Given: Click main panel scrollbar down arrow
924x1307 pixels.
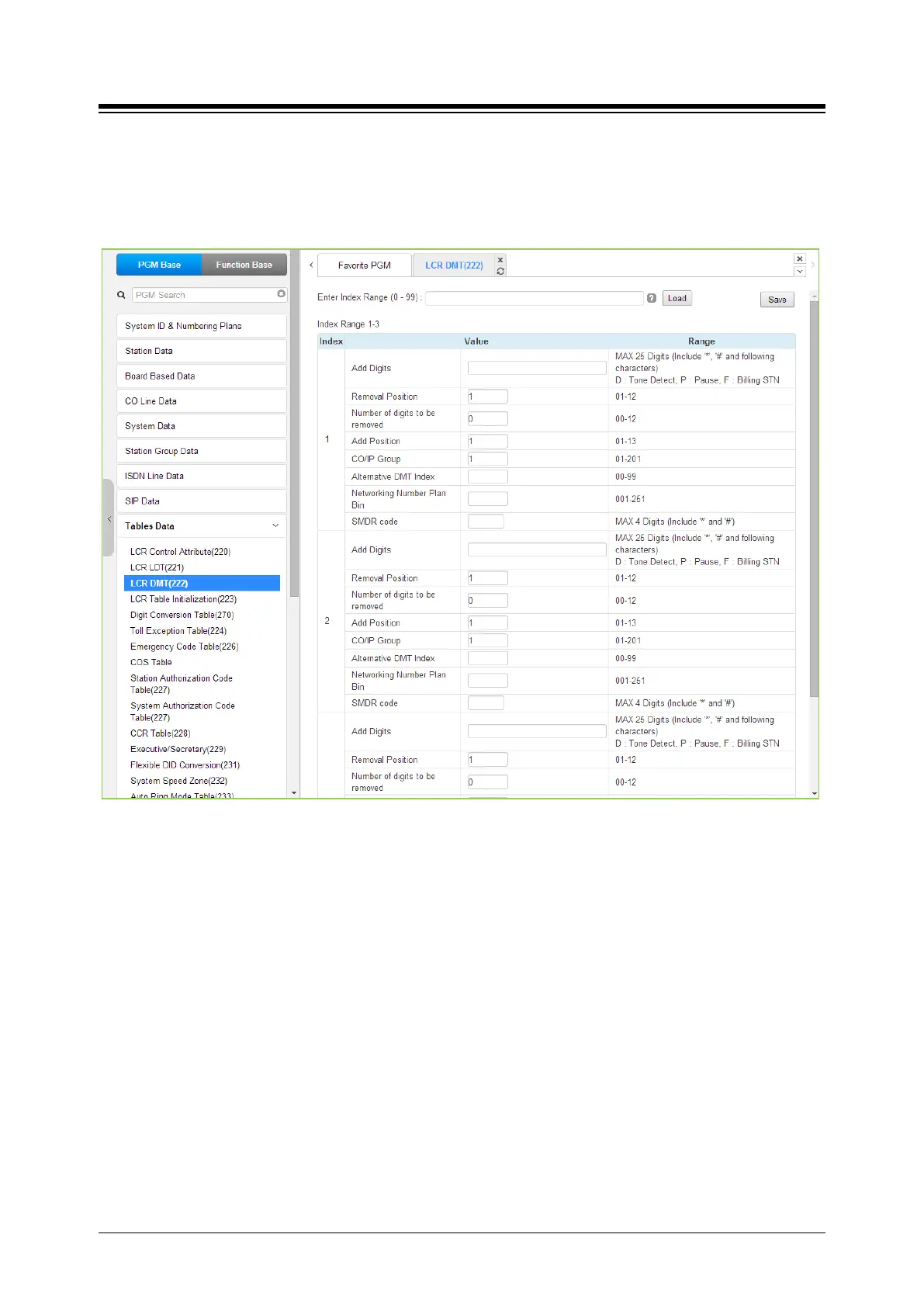Looking at the screenshot, I should tap(814, 792).
